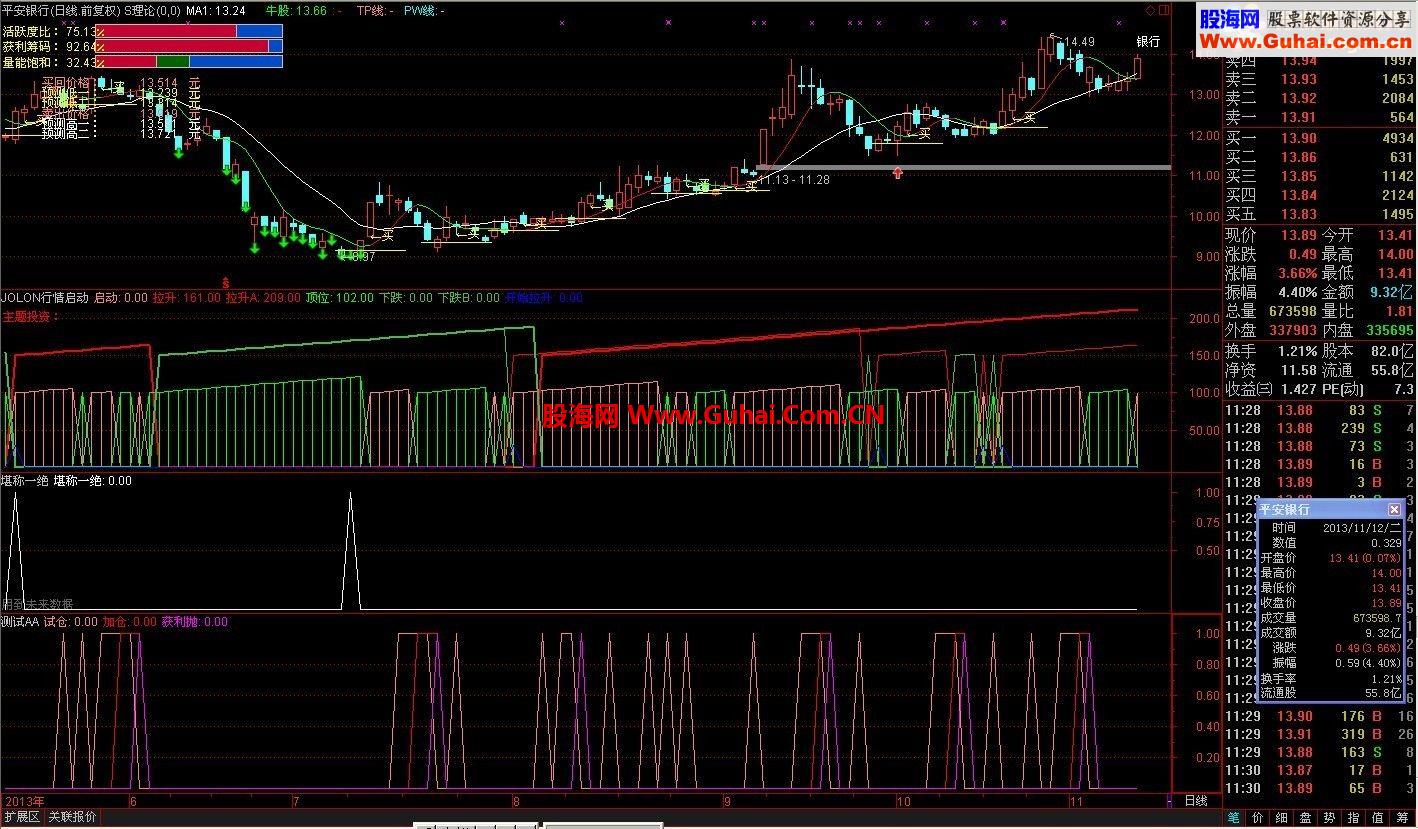Image resolution: width=1418 pixels, height=829 pixels.
Task: Click the 获利抛: 0.00 indicator label
Action: pos(195,622)
